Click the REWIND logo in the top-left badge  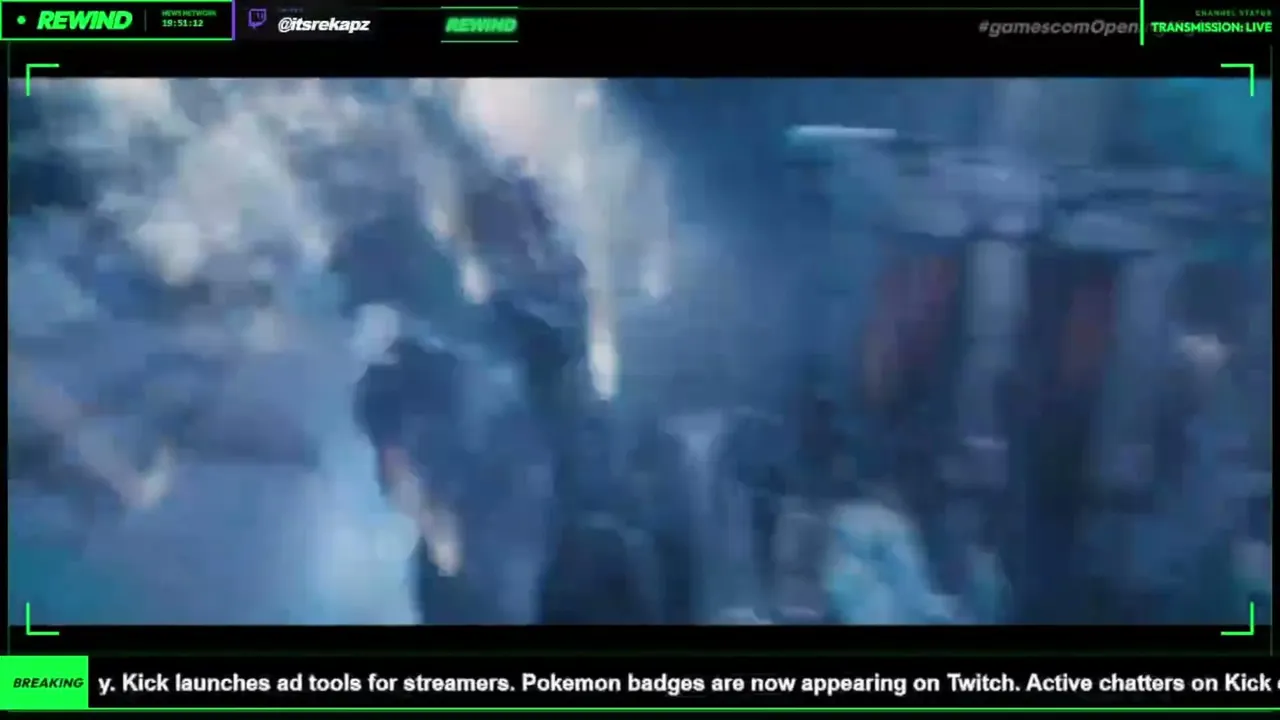point(84,20)
